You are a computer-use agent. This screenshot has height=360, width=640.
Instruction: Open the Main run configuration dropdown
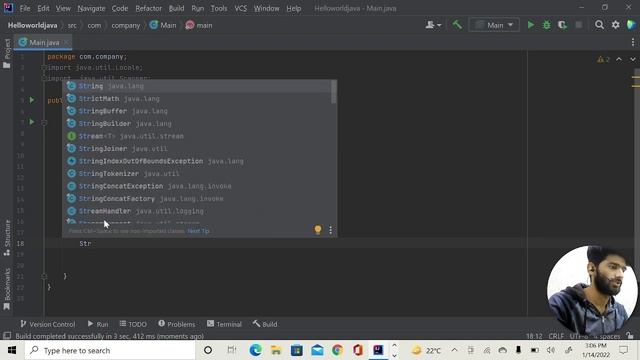[494, 25]
